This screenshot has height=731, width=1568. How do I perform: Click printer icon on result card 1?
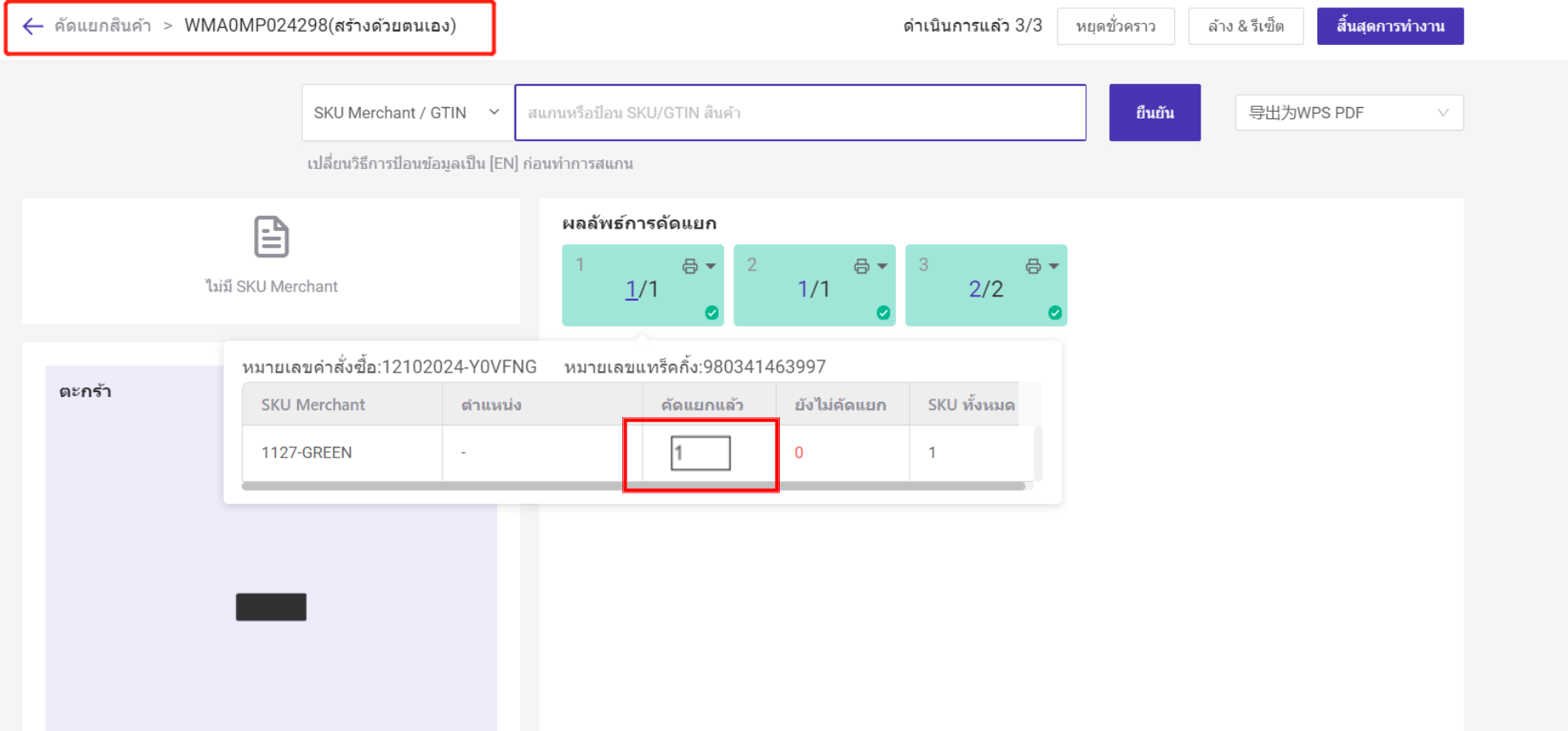coord(689,266)
